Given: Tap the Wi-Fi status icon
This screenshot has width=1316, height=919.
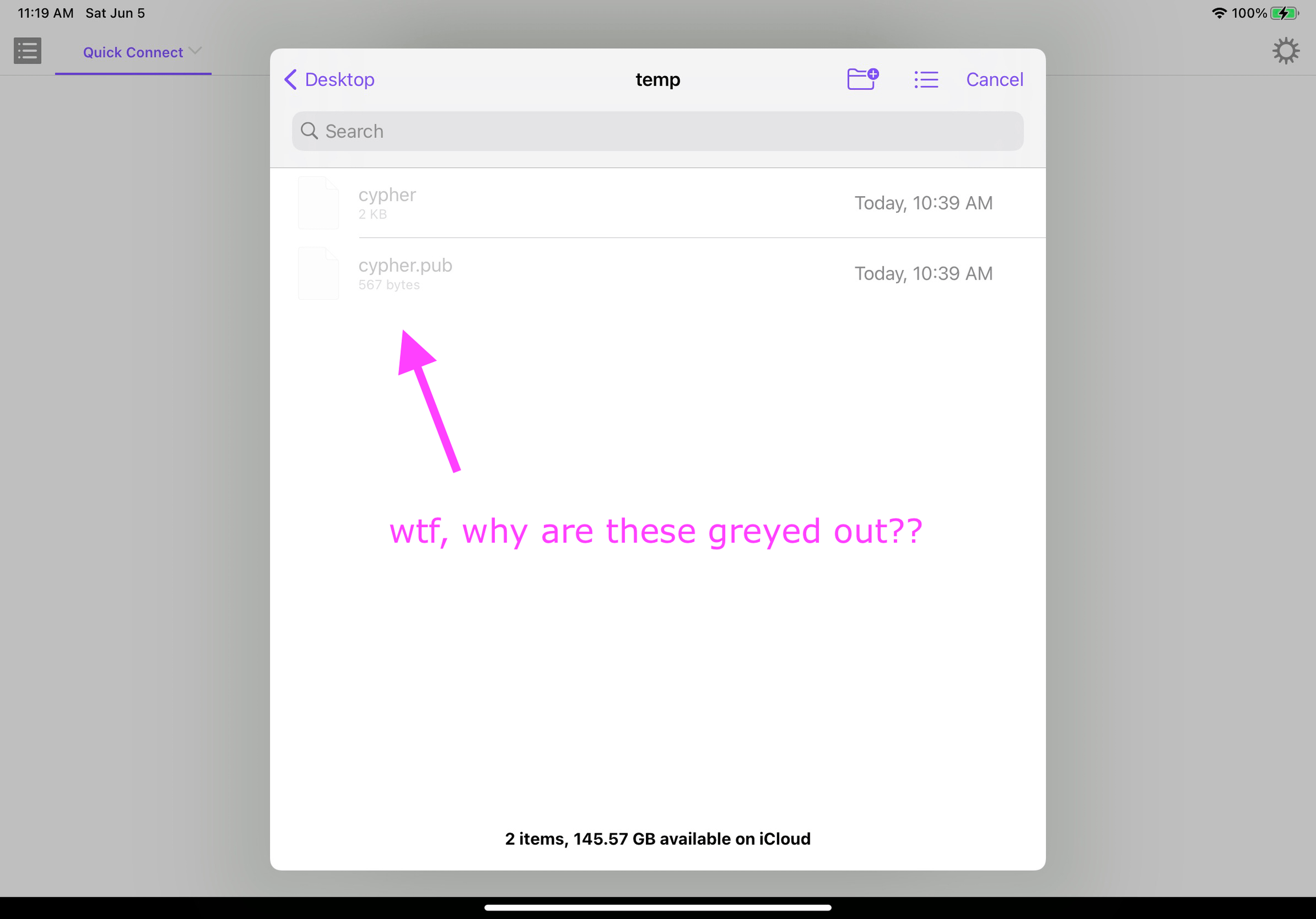Looking at the screenshot, I should (1219, 13).
